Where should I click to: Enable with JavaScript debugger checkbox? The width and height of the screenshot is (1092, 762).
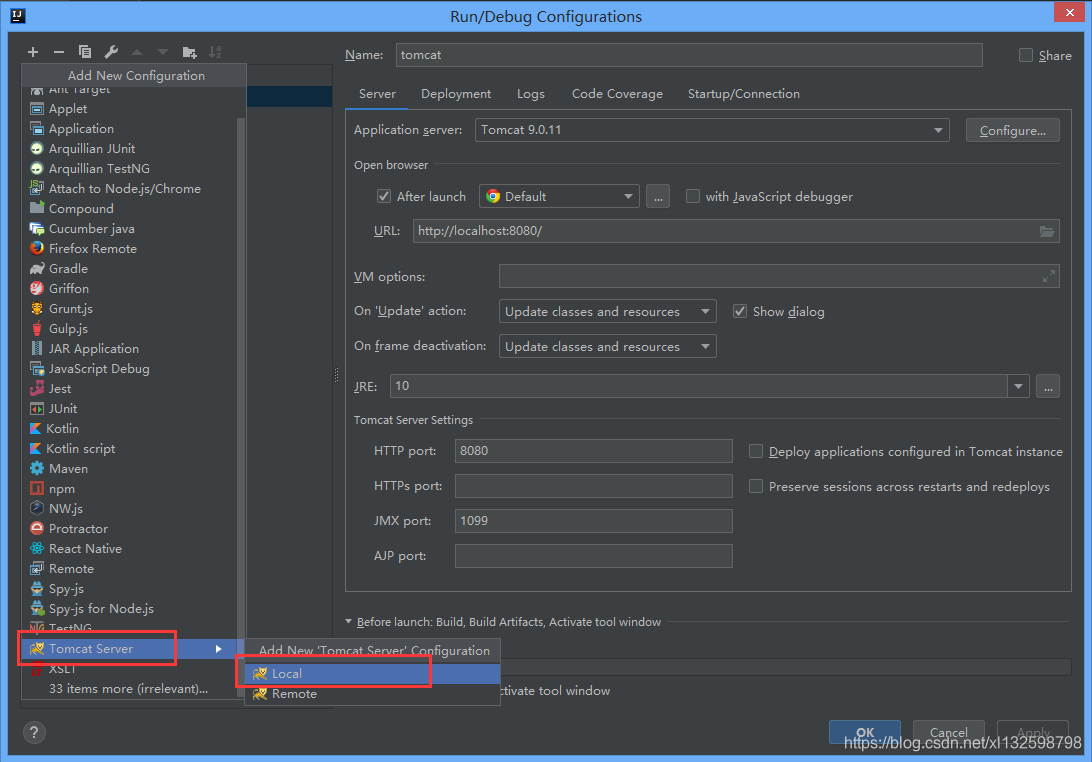pyautogui.click(x=692, y=196)
